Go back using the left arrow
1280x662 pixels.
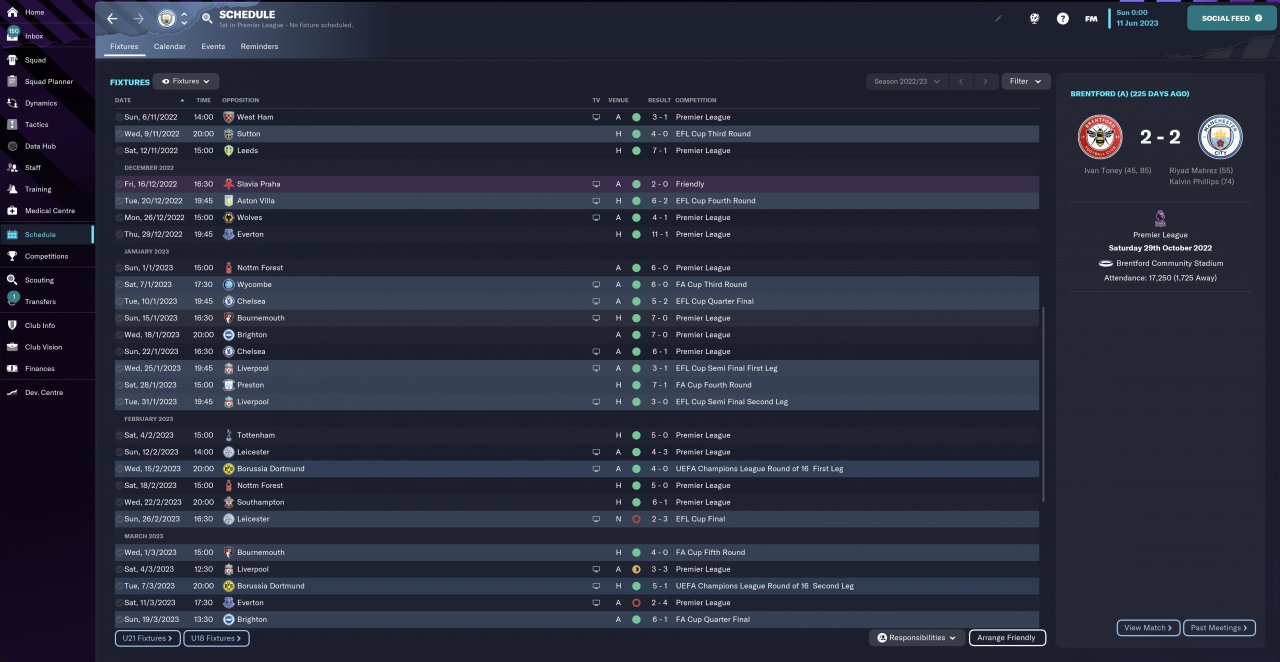[x=112, y=18]
